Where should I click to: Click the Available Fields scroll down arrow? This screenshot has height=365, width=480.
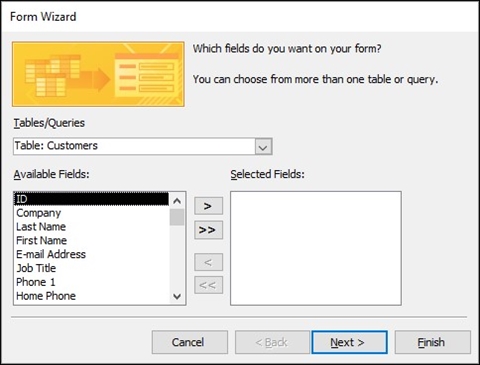pyautogui.click(x=177, y=296)
